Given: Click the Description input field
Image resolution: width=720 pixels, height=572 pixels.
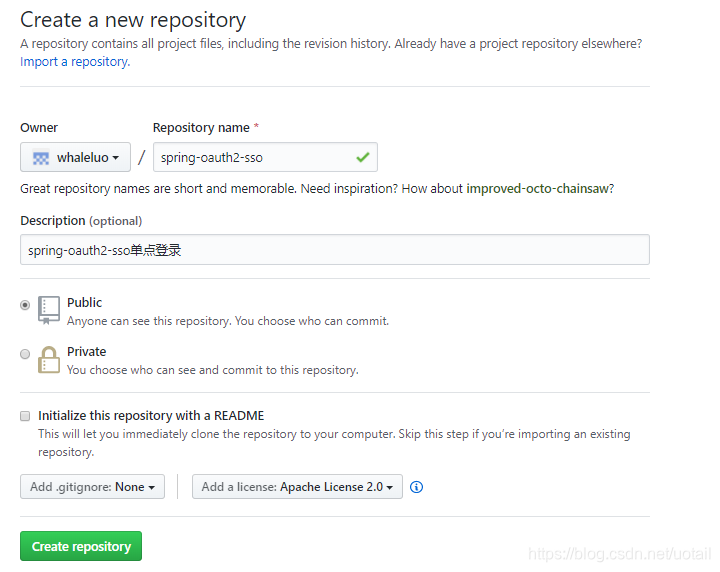Looking at the screenshot, I should [x=335, y=250].
